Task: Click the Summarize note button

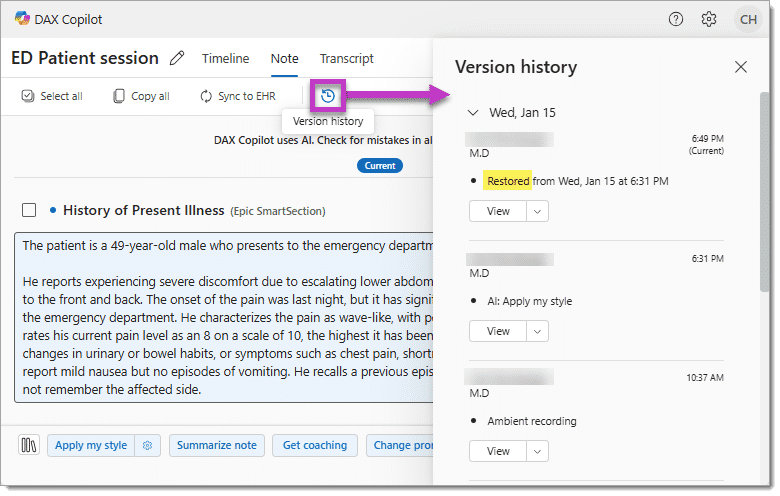Action: click(217, 445)
